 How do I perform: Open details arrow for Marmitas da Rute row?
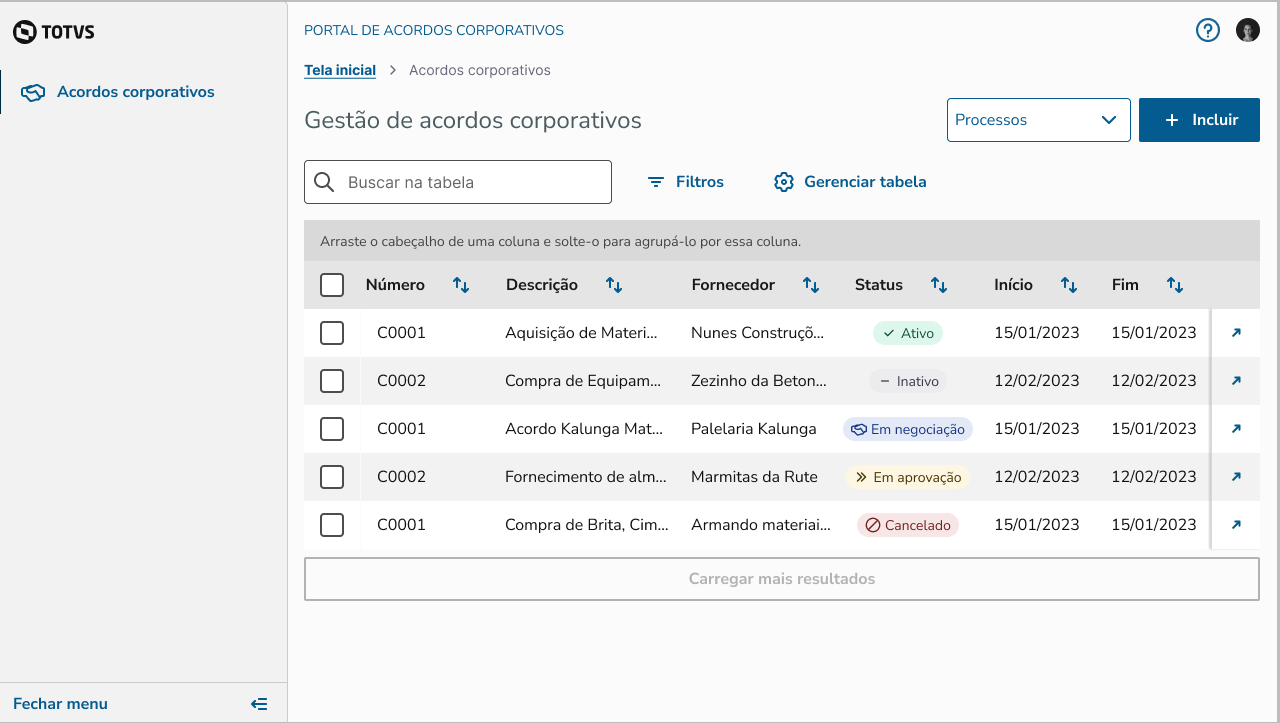tap(1236, 477)
